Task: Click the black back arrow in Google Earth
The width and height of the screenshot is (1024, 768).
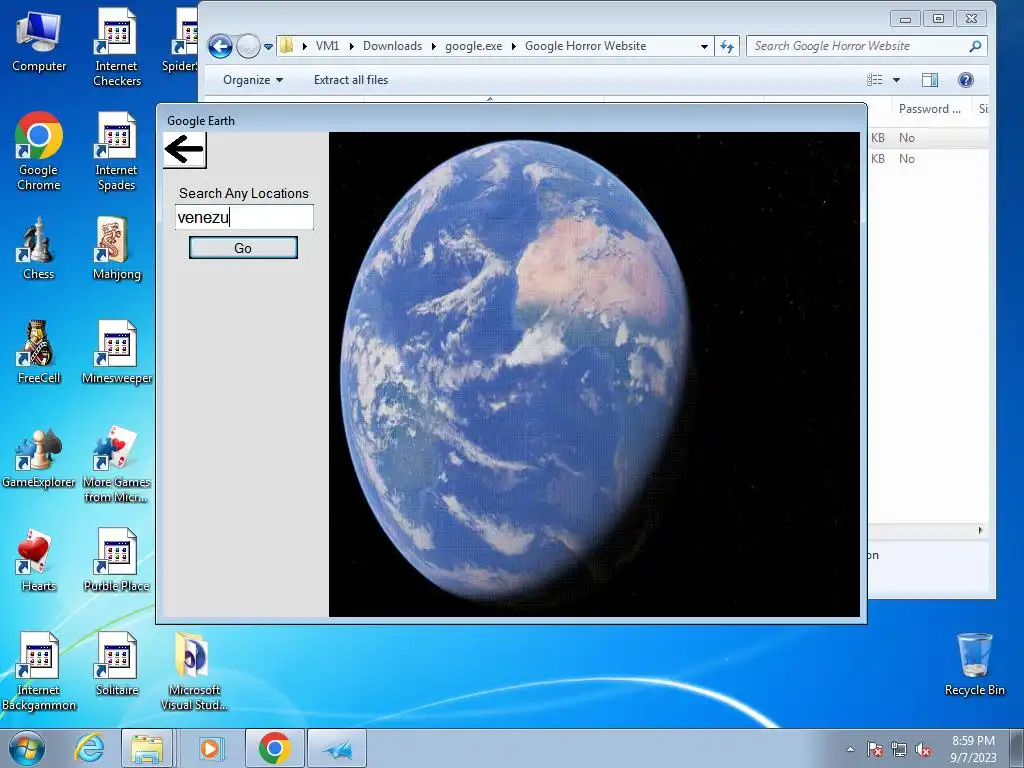Action: point(185,150)
